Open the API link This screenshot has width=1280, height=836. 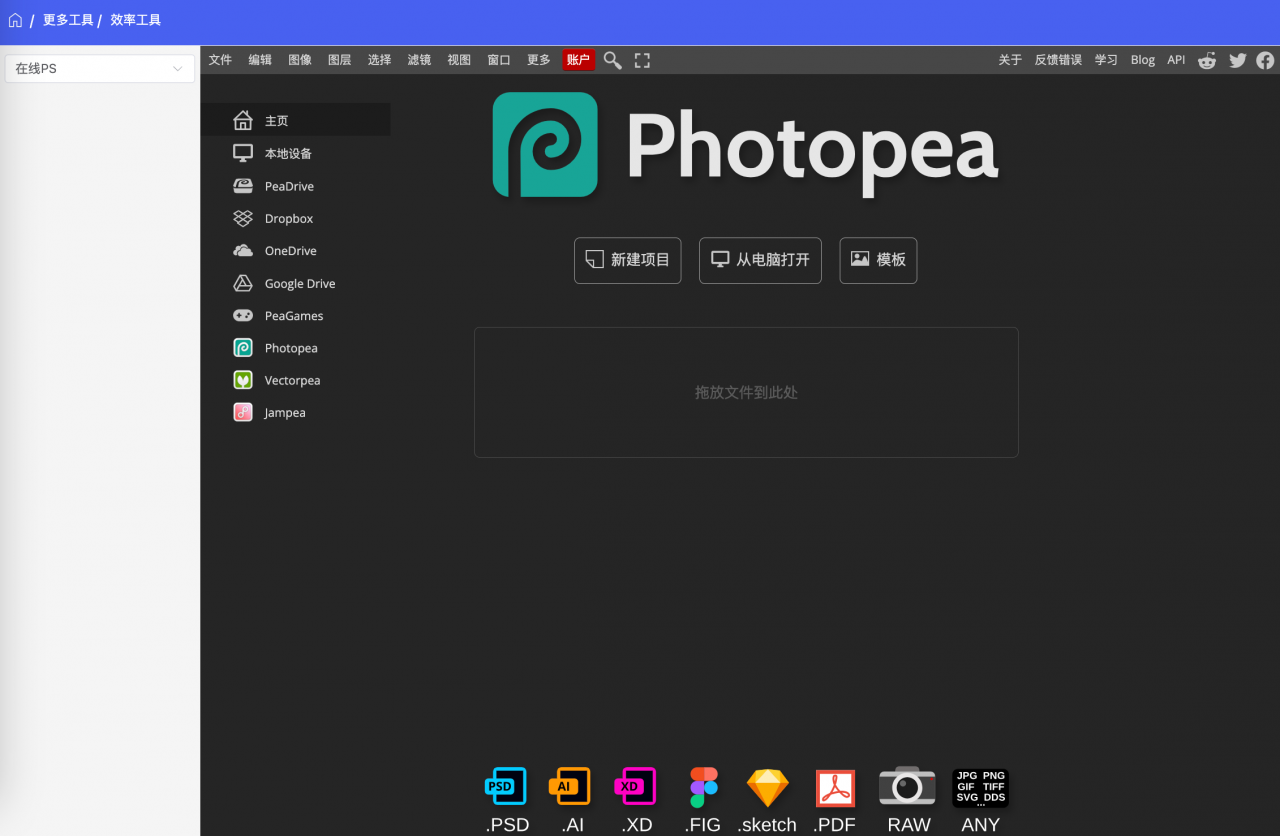tap(1176, 60)
